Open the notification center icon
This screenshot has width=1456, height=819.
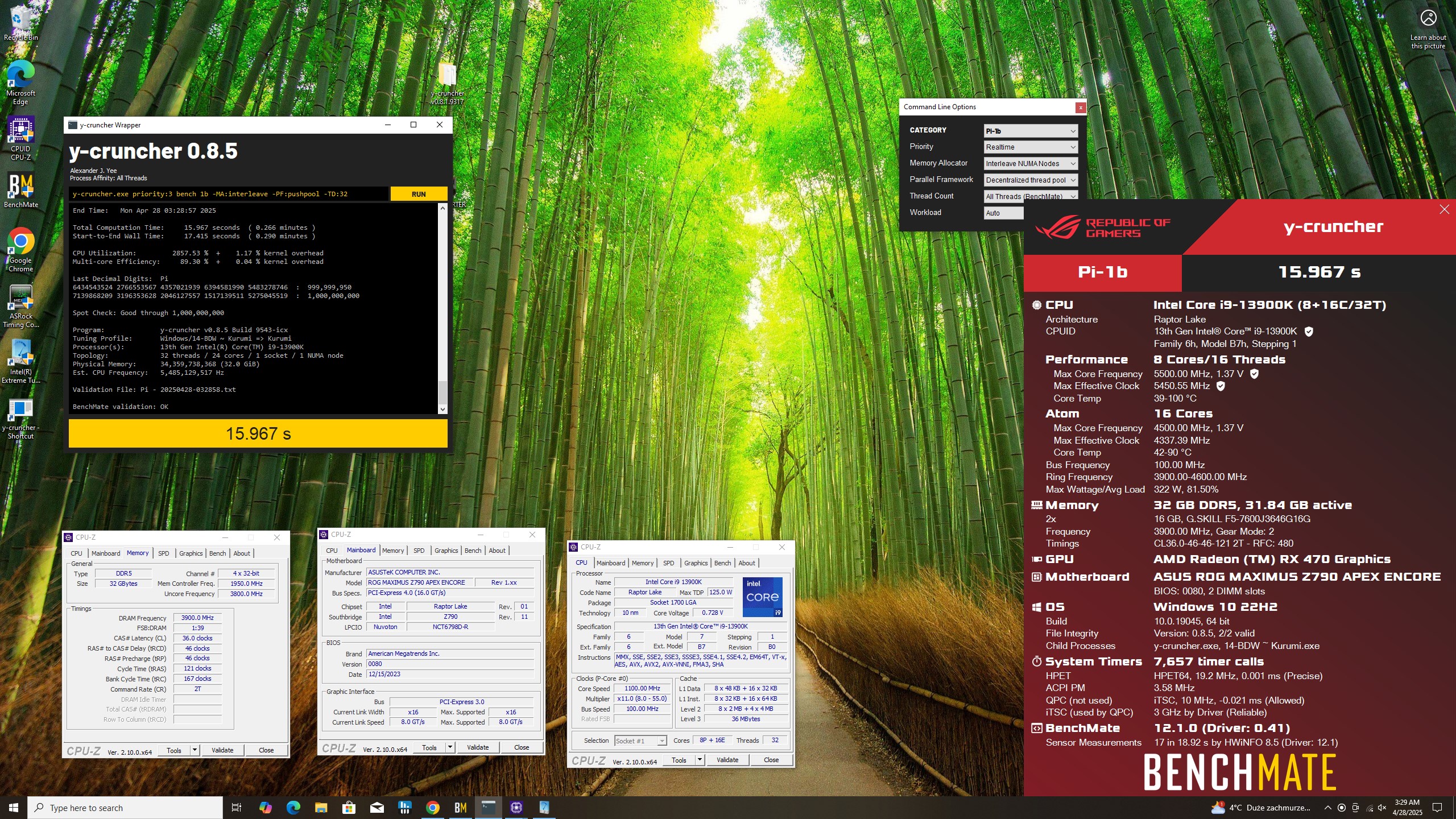coord(1437,808)
